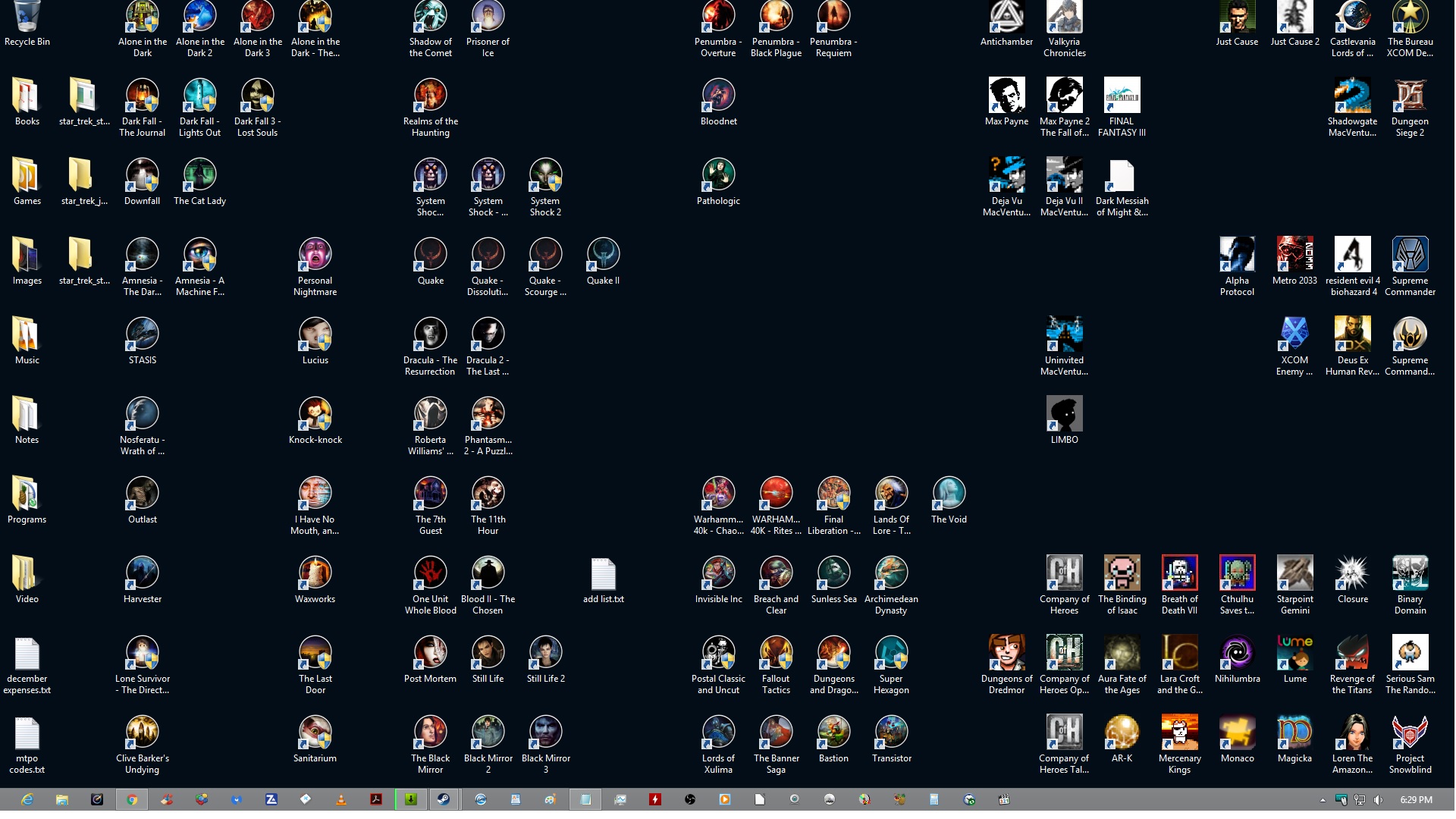
Task: Open the Lucius shortcut
Action: 315,340
